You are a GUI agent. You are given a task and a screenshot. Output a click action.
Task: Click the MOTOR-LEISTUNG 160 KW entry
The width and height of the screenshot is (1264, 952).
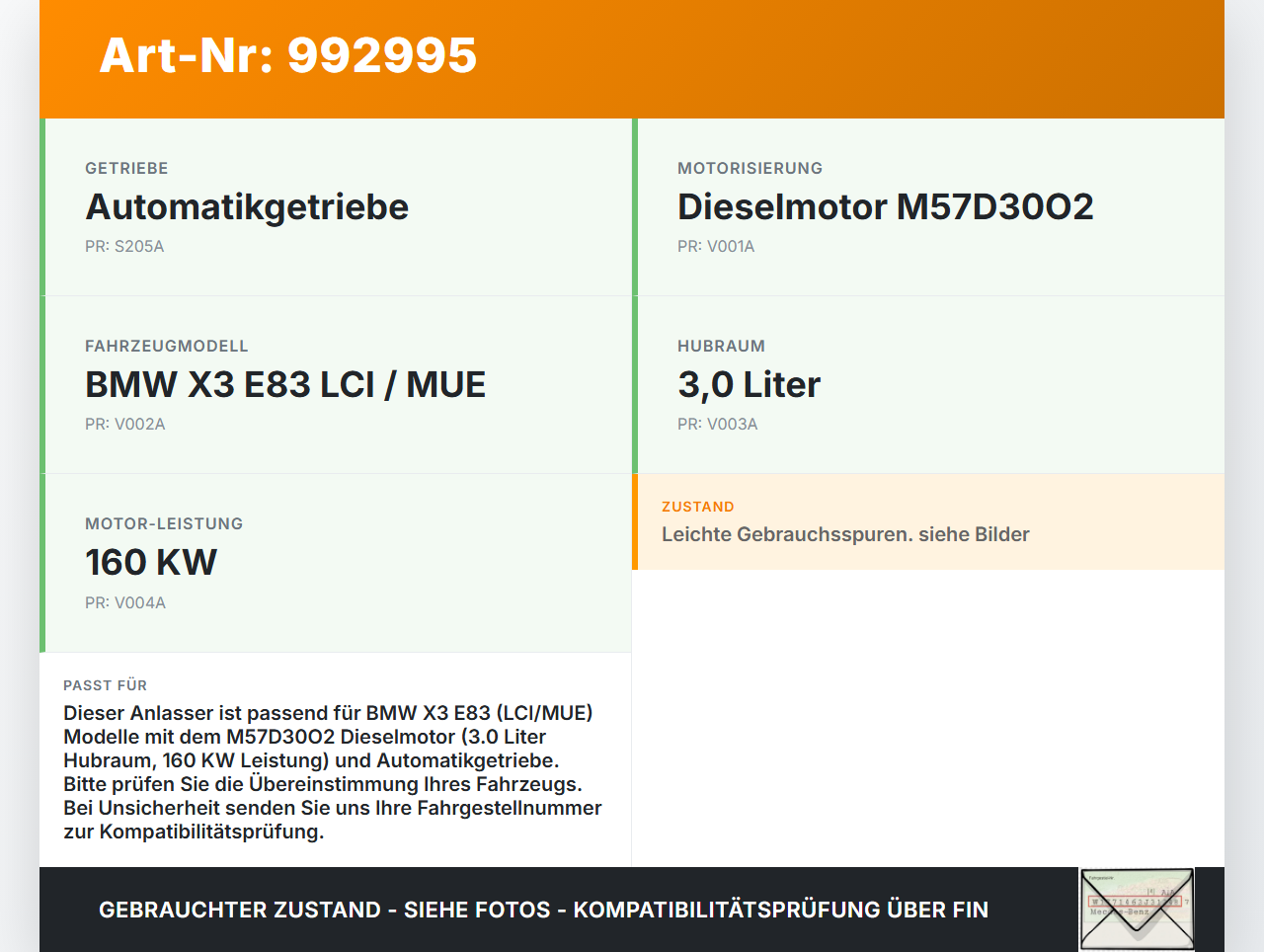click(336, 562)
